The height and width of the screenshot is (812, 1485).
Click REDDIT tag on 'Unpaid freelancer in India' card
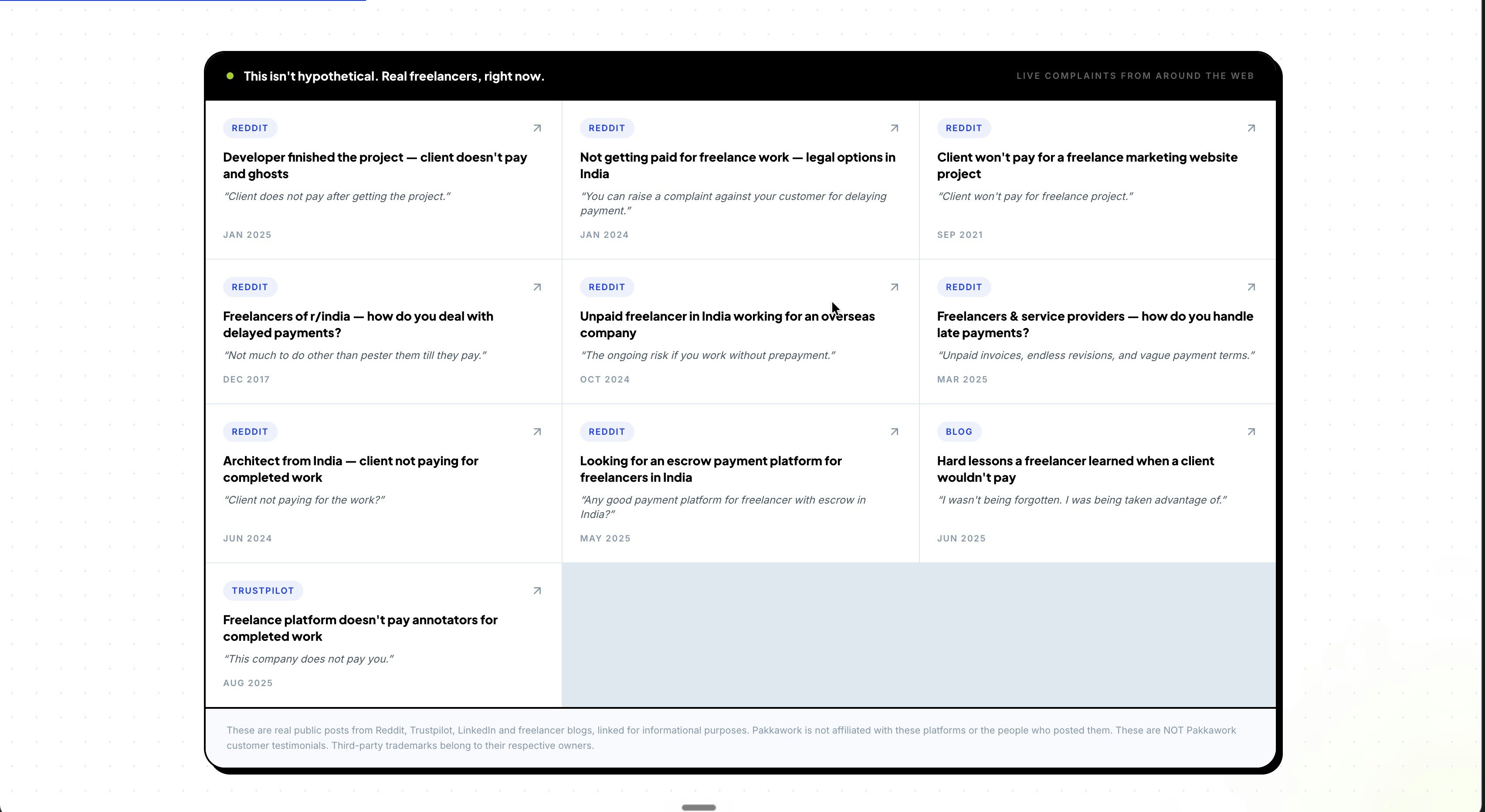[x=607, y=287]
